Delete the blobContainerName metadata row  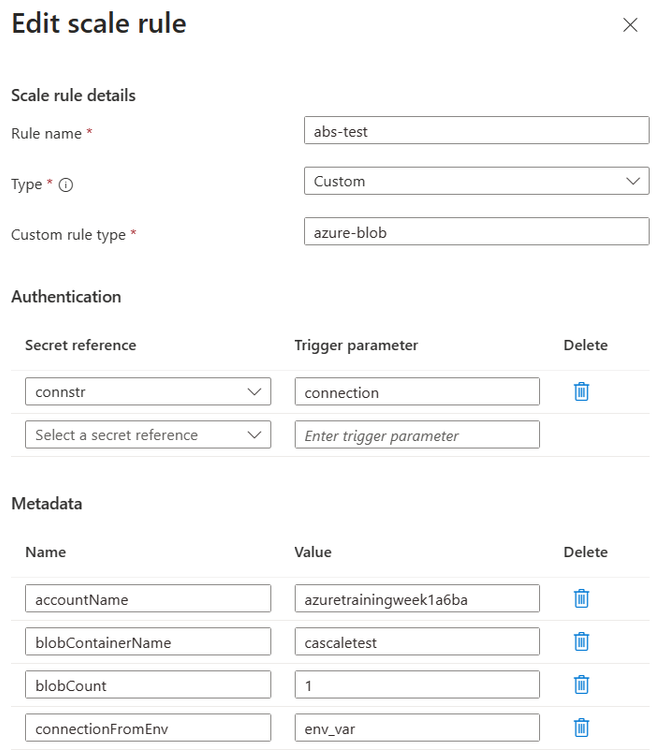click(581, 641)
